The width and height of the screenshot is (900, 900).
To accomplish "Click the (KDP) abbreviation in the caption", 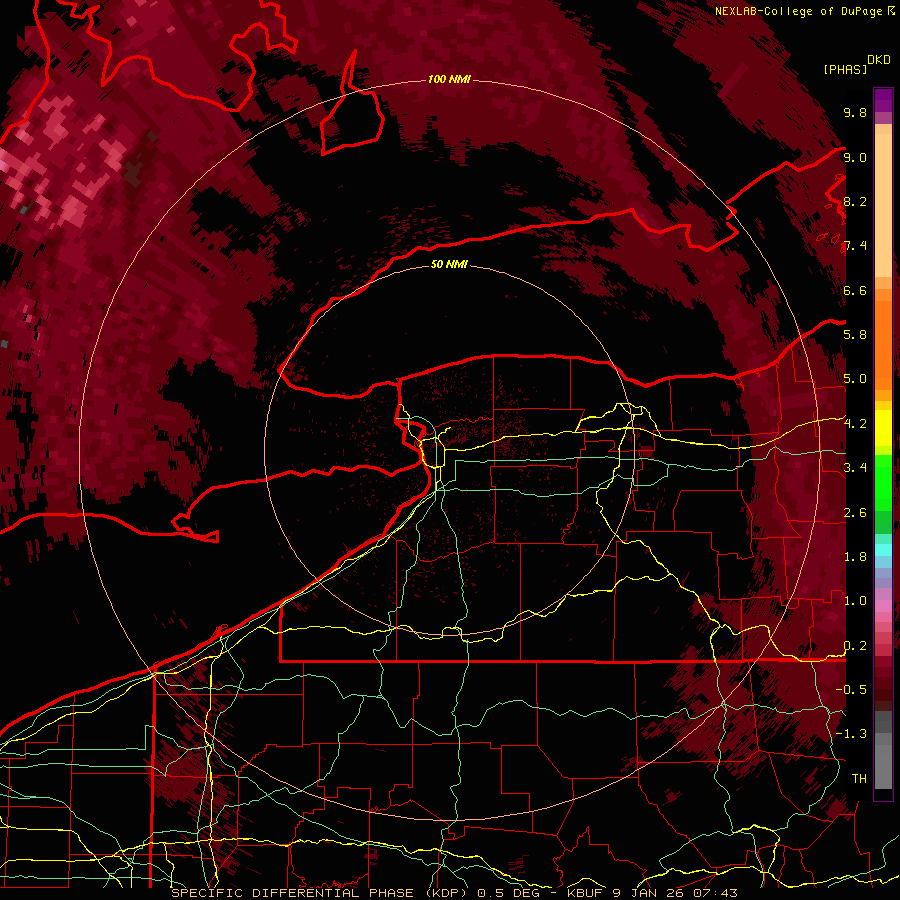I will pos(444,893).
